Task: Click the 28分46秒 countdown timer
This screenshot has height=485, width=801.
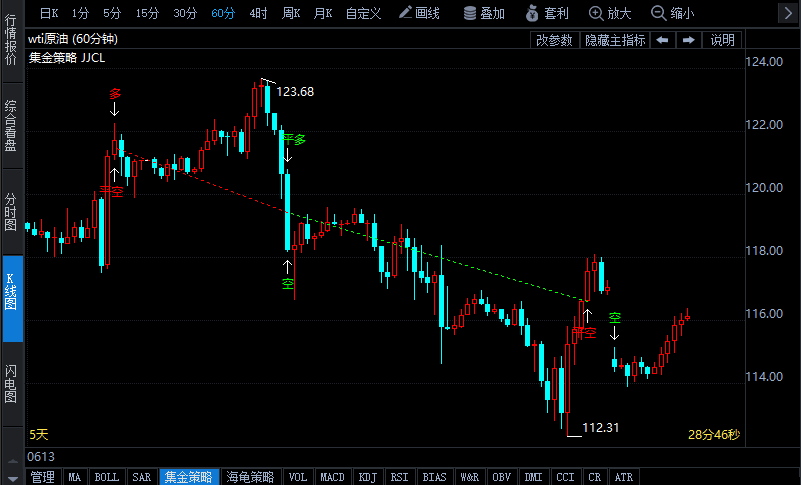Action: [714, 434]
